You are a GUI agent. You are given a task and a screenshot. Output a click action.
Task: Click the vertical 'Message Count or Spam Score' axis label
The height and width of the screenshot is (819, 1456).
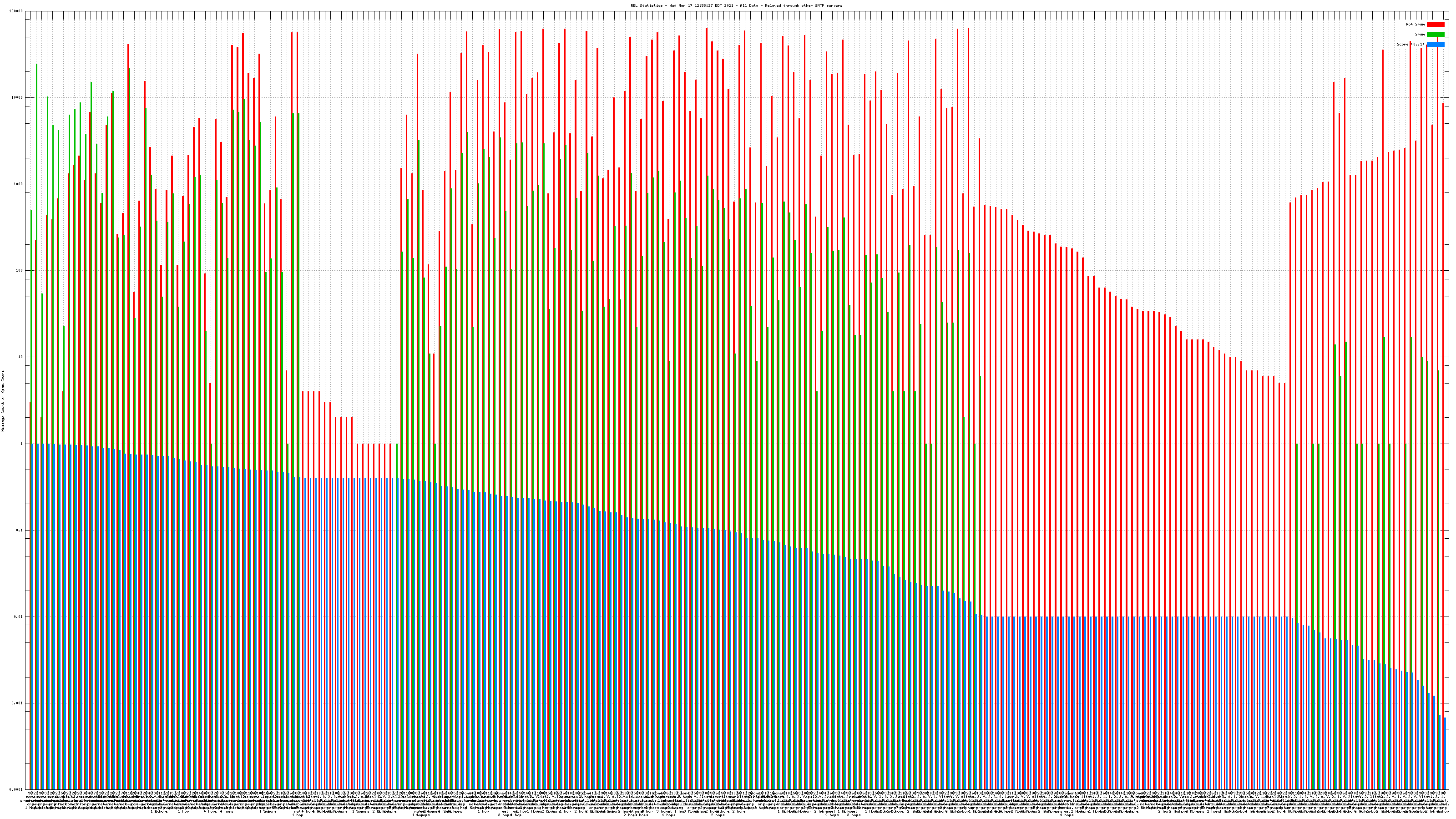[x=3, y=401]
